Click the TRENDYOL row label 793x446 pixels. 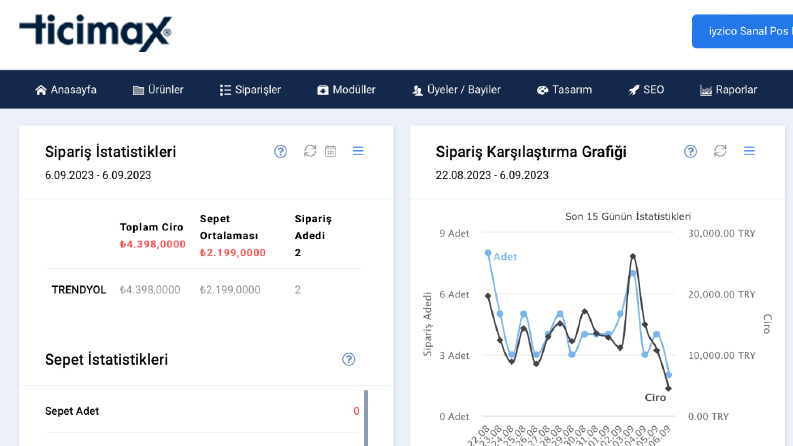pos(79,290)
